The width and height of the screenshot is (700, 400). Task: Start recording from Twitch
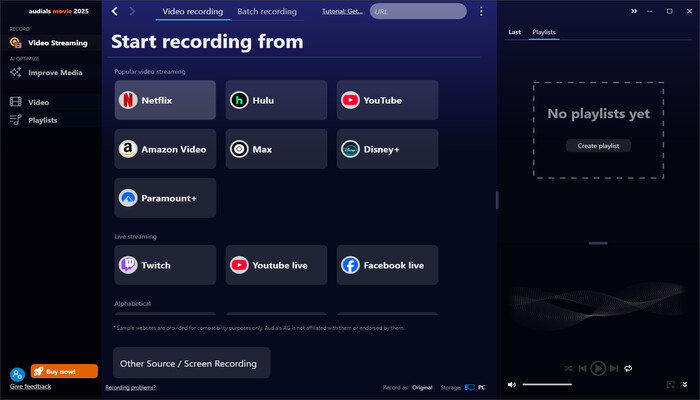click(x=165, y=265)
